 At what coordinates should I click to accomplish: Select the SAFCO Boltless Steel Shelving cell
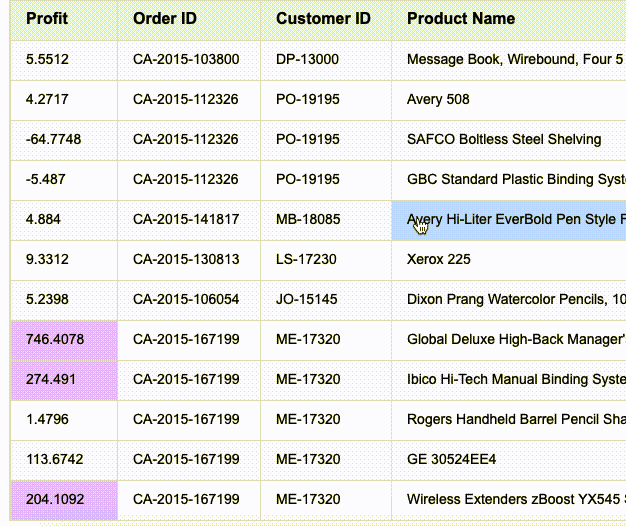(x=504, y=140)
